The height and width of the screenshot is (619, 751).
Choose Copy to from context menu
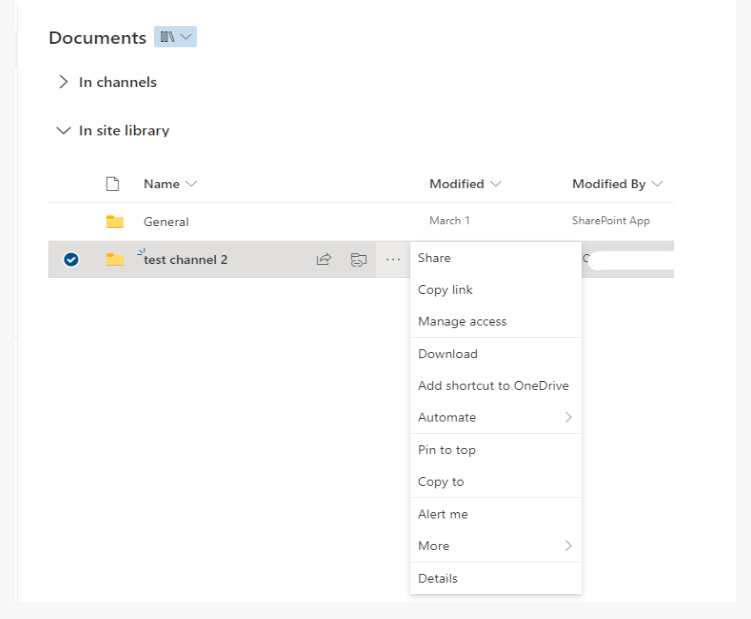click(496, 481)
